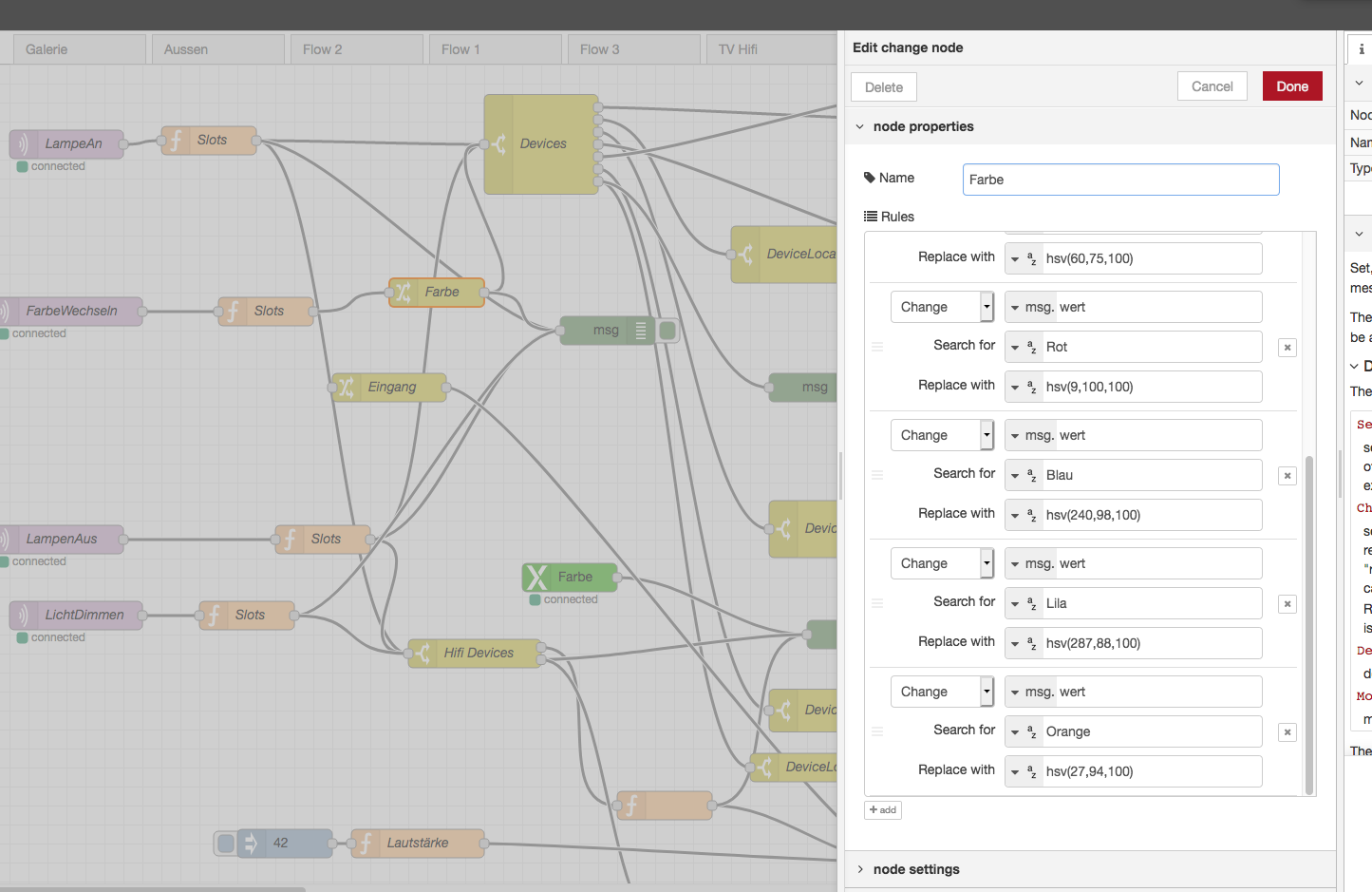Click the list icon on the msg debug node
The width and height of the screenshot is (1372, 892).
(641, 331)
